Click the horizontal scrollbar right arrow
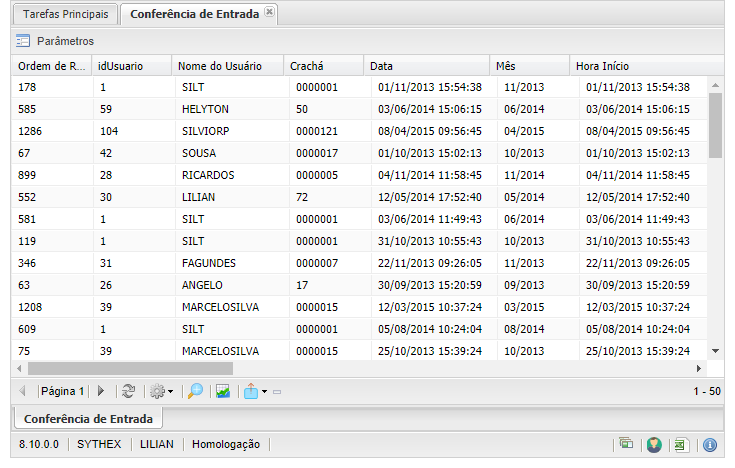 (x=698, y=369)
